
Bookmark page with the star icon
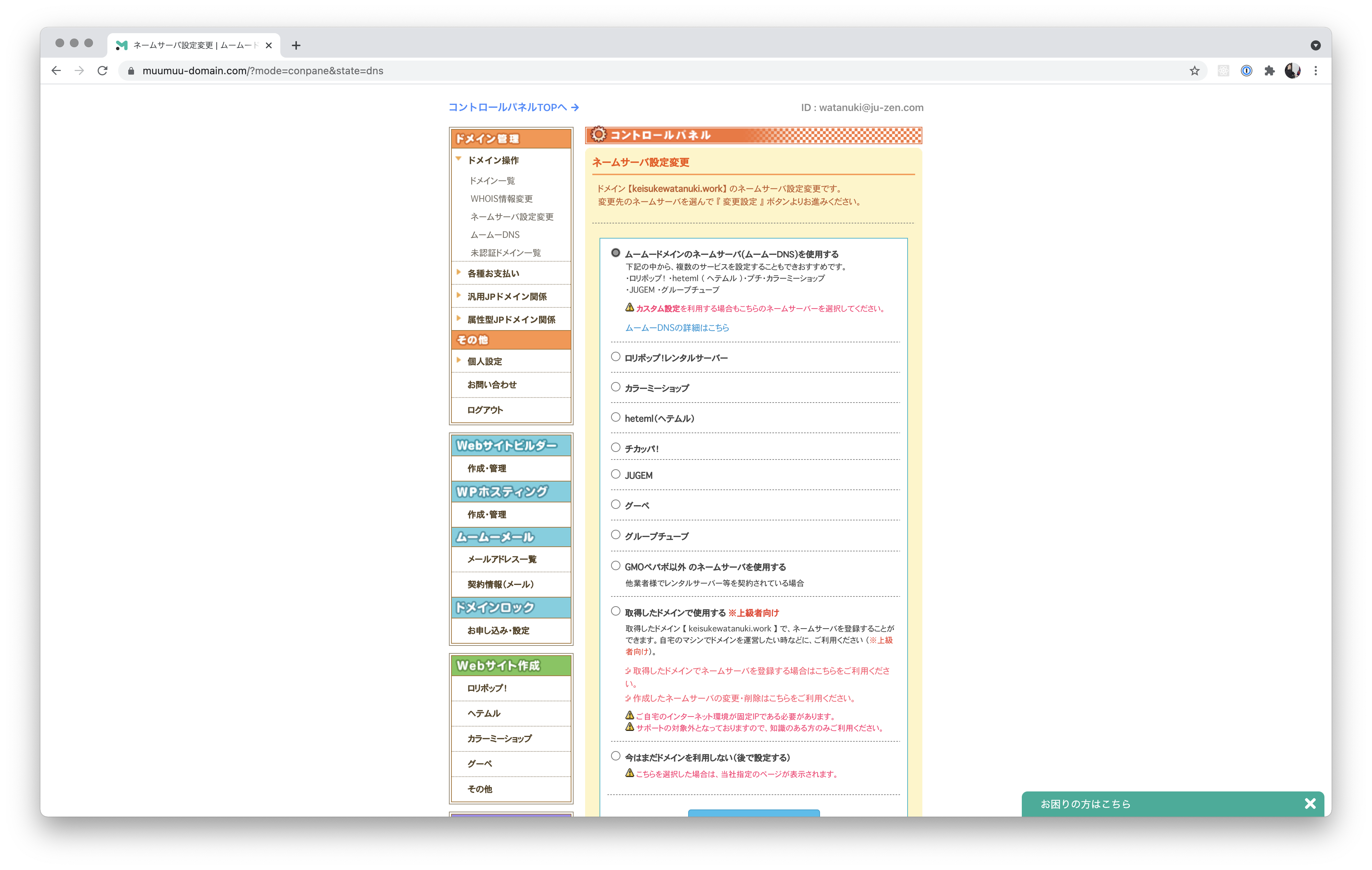click(1194, 71)
